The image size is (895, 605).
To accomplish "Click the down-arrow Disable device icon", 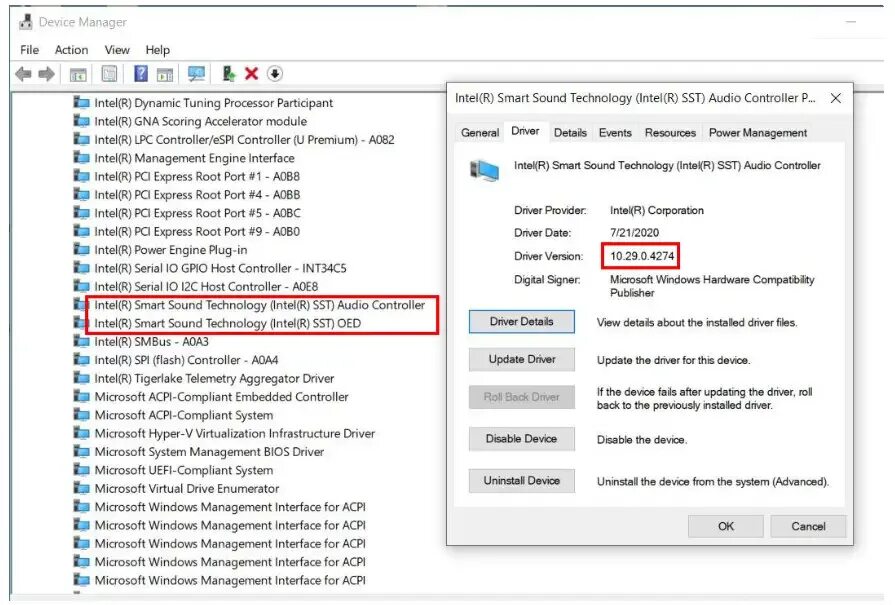I will coord(275,74).
